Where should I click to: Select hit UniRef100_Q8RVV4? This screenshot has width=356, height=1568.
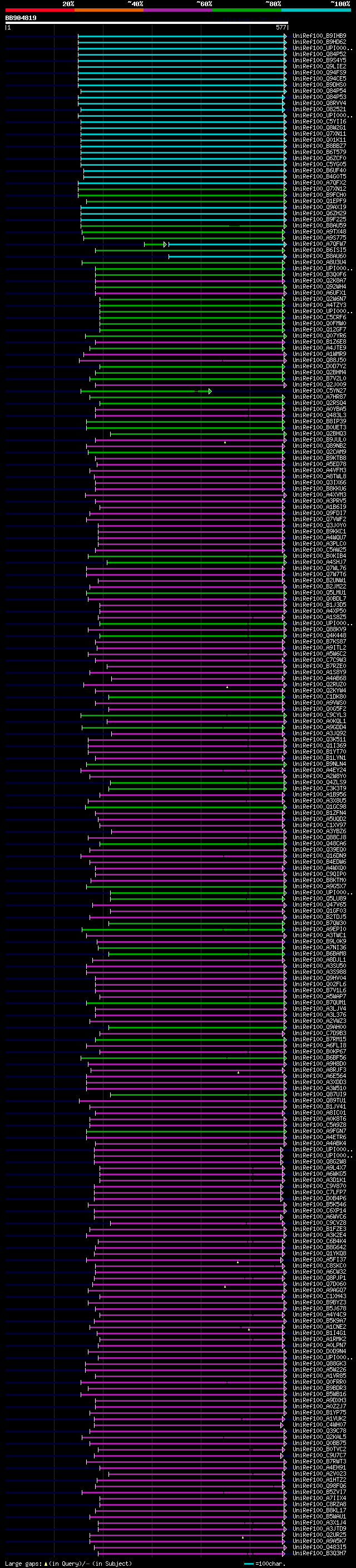[319, 103]
